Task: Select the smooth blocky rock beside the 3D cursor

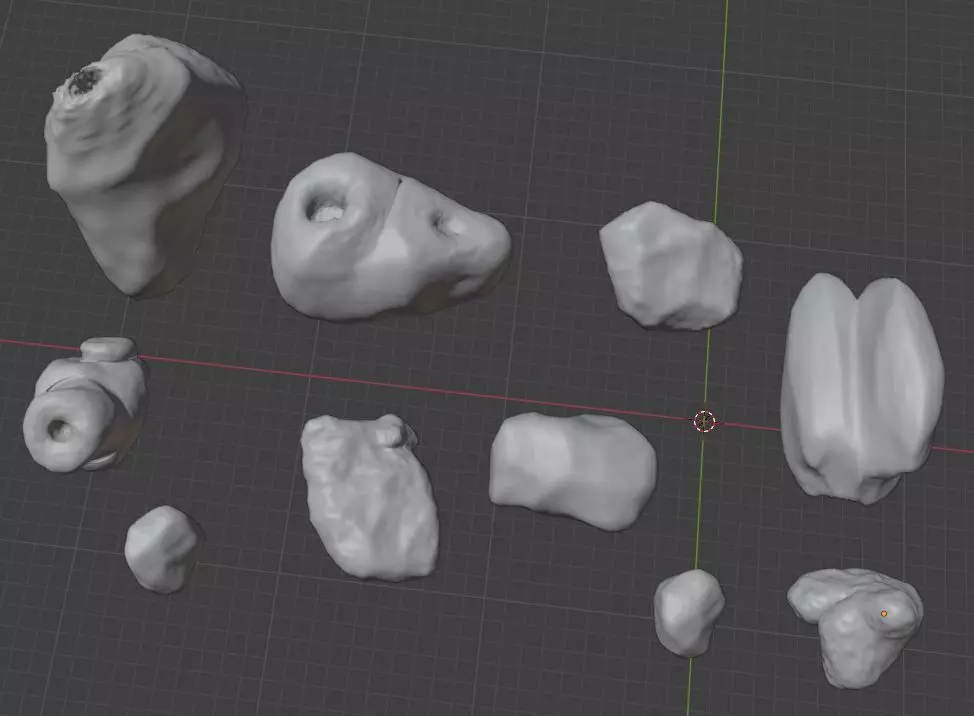Action: (x=572, y=471)
